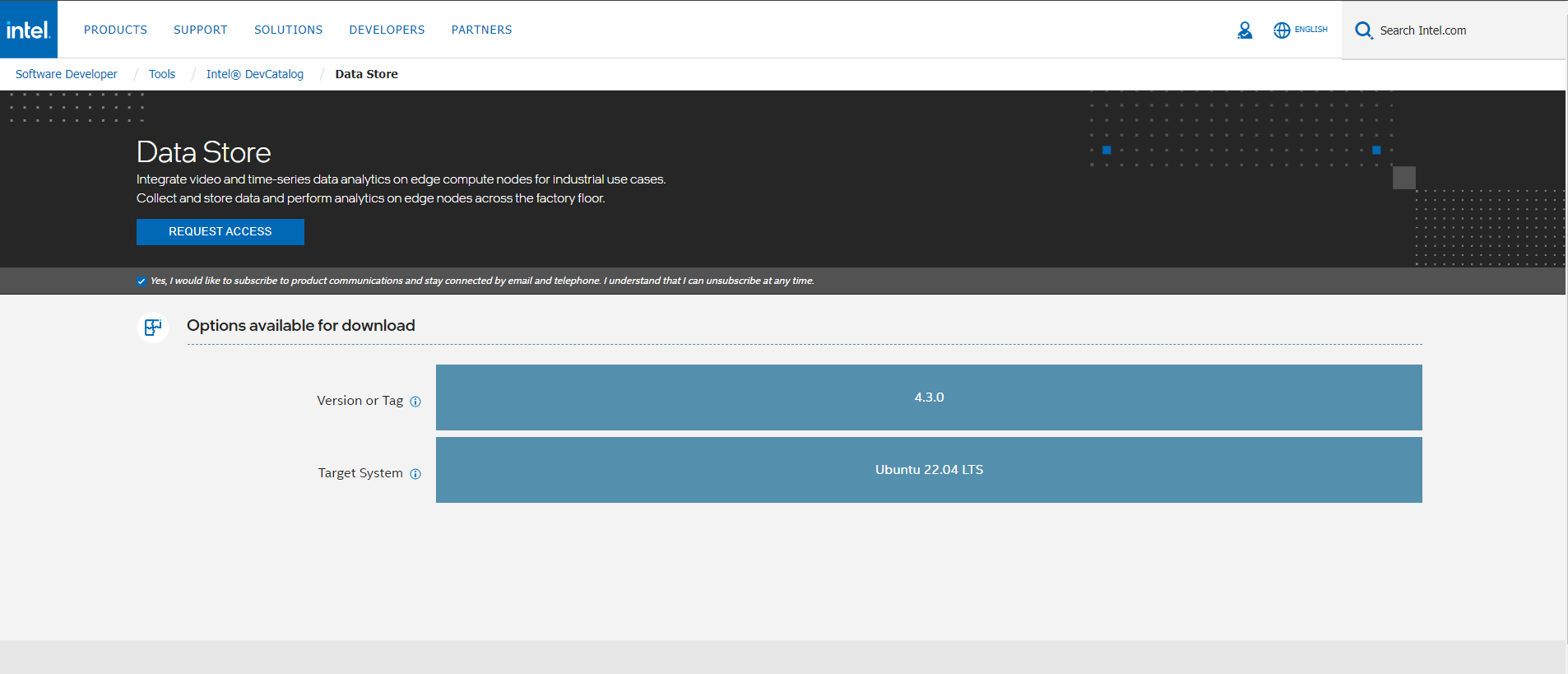
Task: Uncheck the subscribe to communications checkbox
Action: pos(141,281)
